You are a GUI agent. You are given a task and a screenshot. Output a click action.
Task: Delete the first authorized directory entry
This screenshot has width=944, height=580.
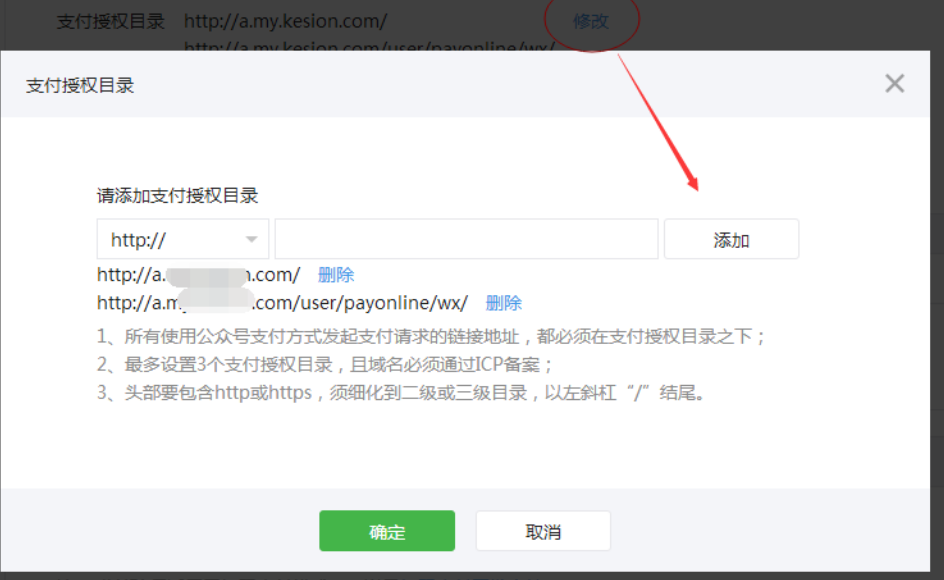(335, 274)
